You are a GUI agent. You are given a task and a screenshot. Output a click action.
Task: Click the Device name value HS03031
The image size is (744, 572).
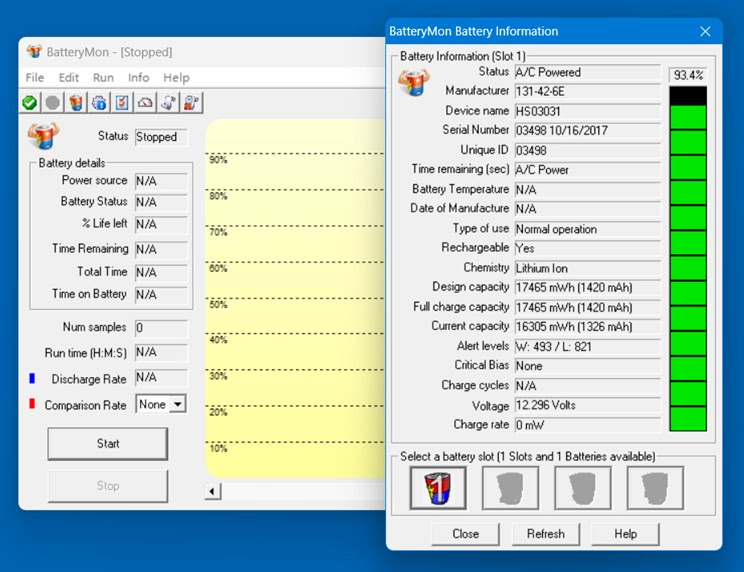[587, 111]
